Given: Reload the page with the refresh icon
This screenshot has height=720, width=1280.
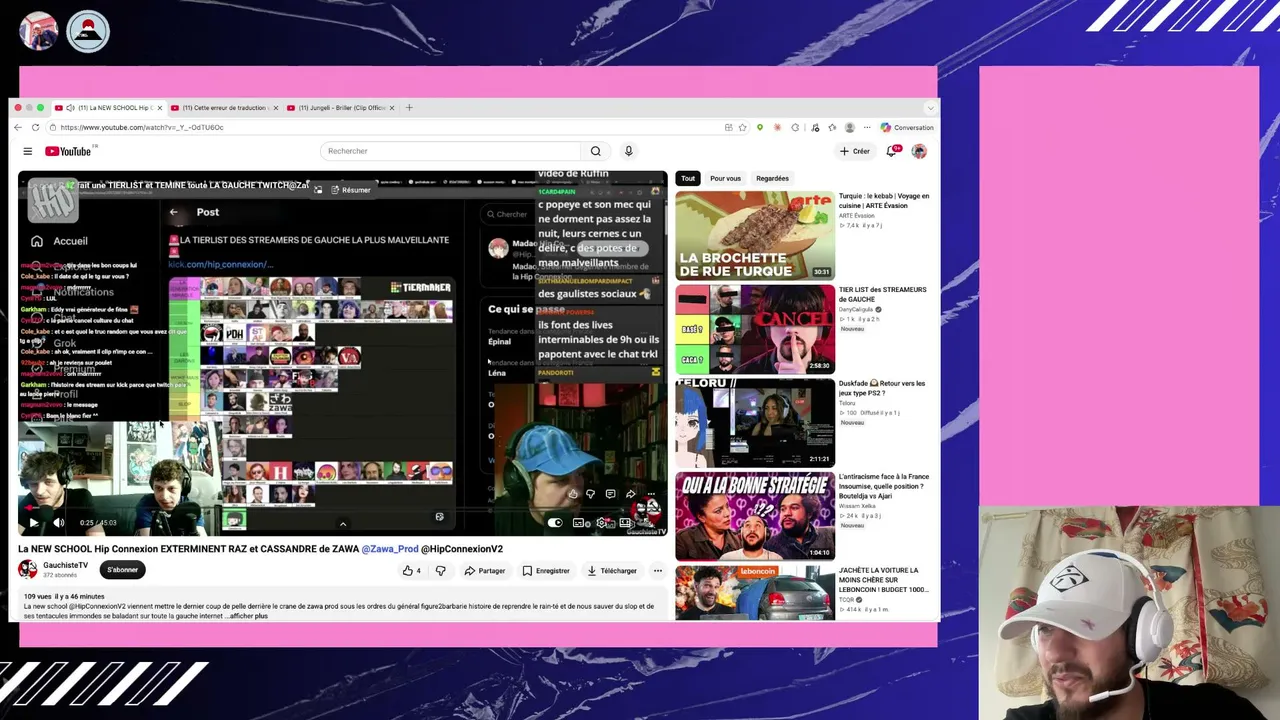Looking at the screenshot, I should point(36,127).
